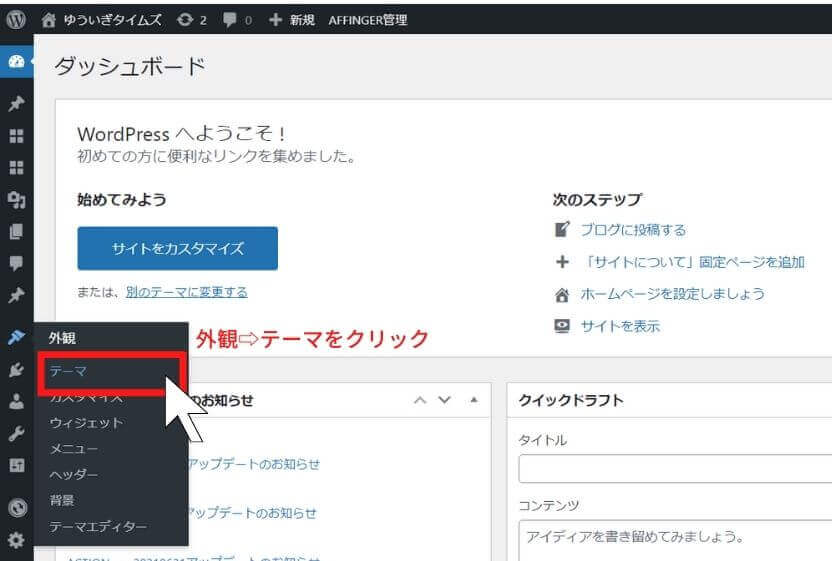Viewport: 832px width, 561px height.
Task: Open メニュー in Appearance submenu
Action: pyautogui.click(x=73, y=449)
